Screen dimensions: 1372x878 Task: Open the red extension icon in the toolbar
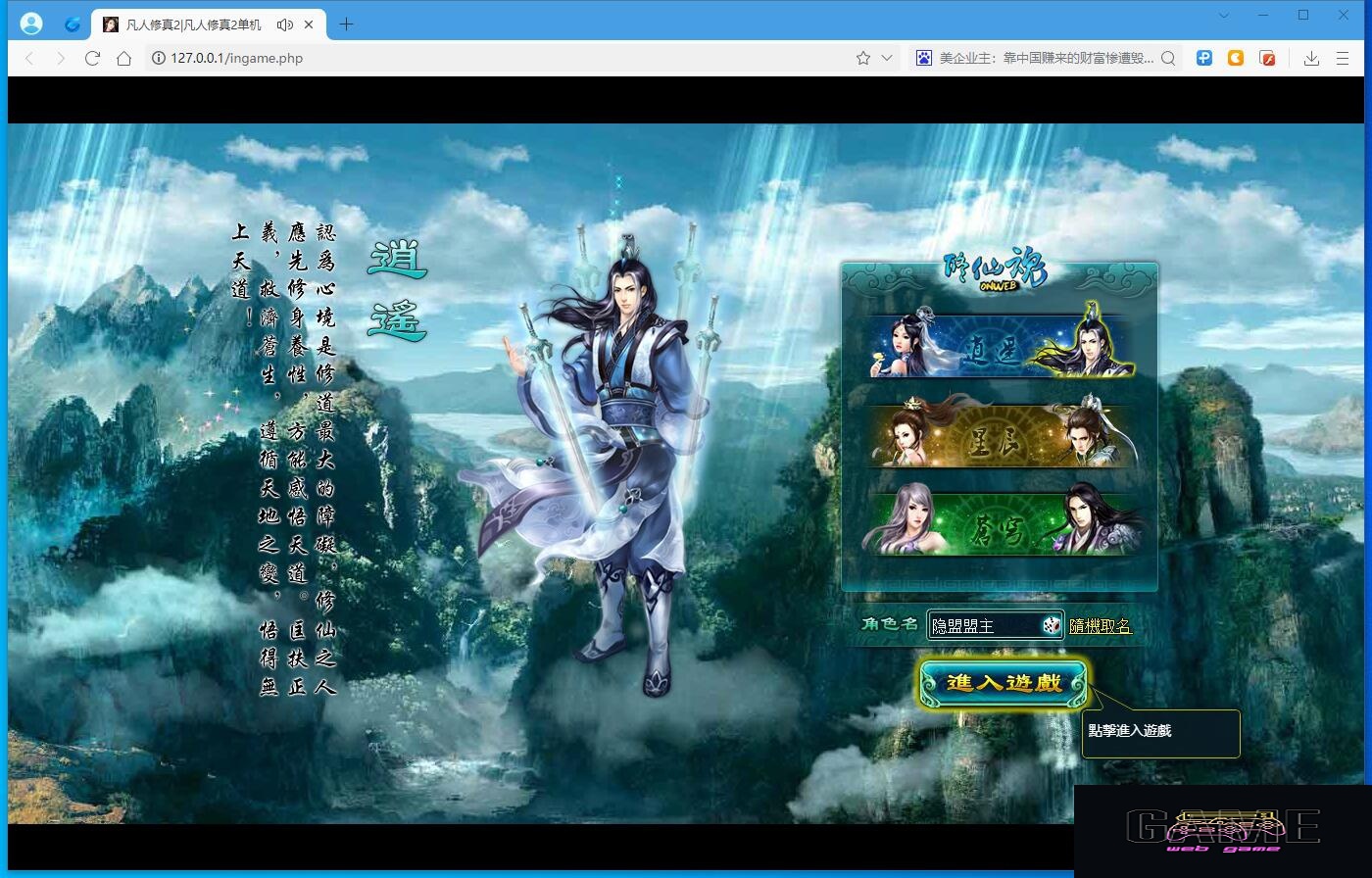coord(1267,58)
